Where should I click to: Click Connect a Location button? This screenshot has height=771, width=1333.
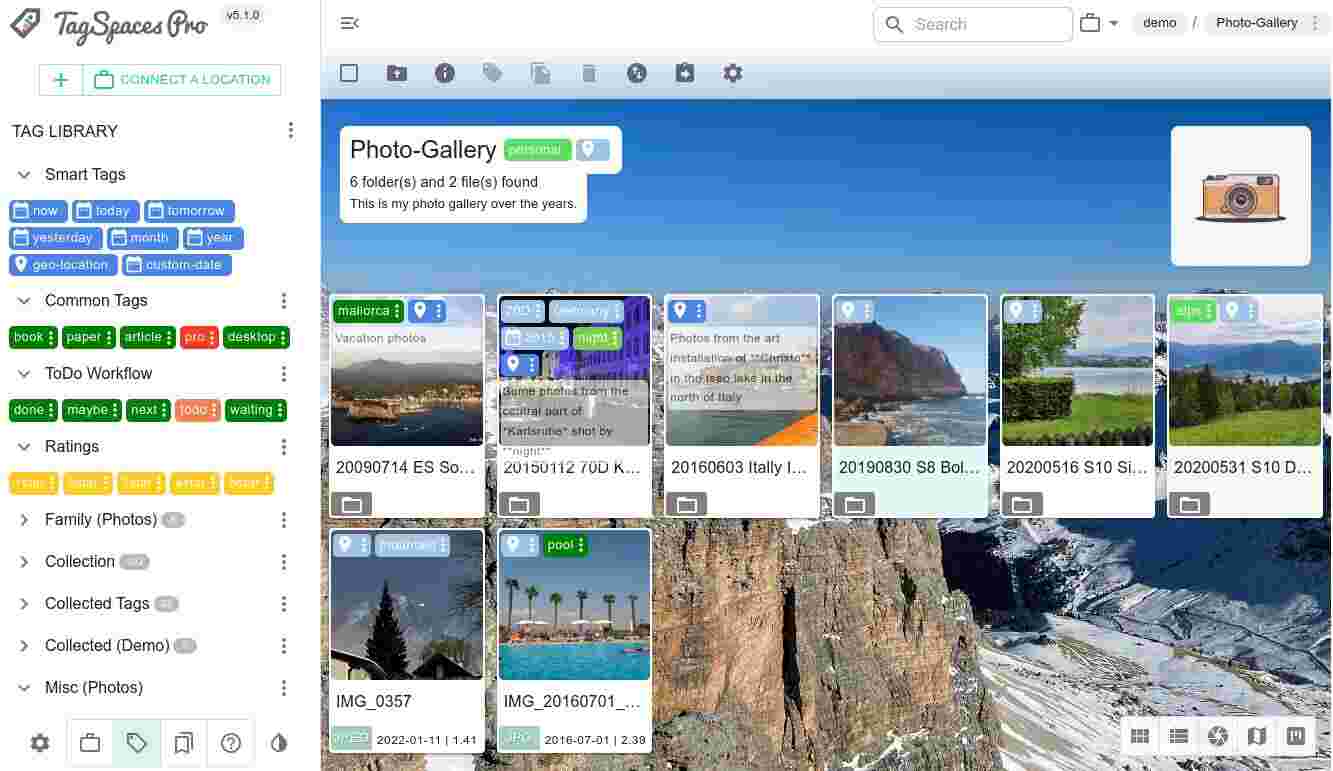tap(182, 80)
